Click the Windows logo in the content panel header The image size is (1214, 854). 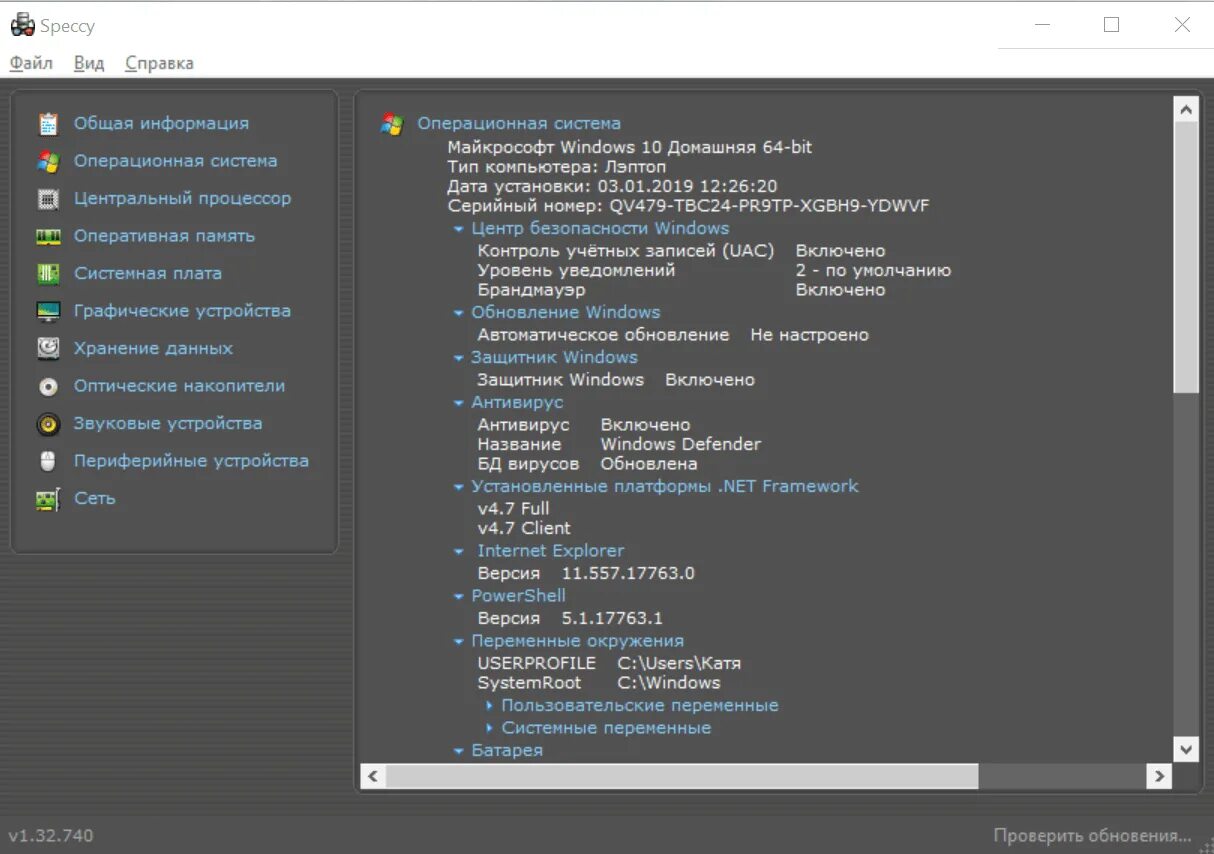(x=392, y=124)
